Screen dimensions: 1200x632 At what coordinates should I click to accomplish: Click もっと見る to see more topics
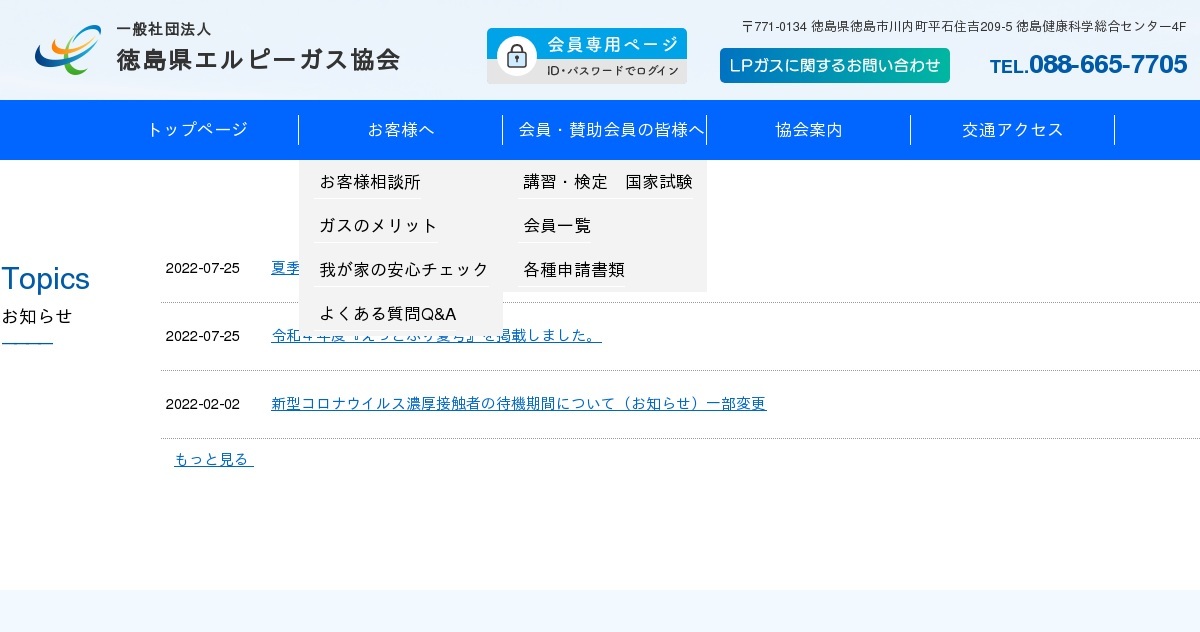click(x=213, y=459)
